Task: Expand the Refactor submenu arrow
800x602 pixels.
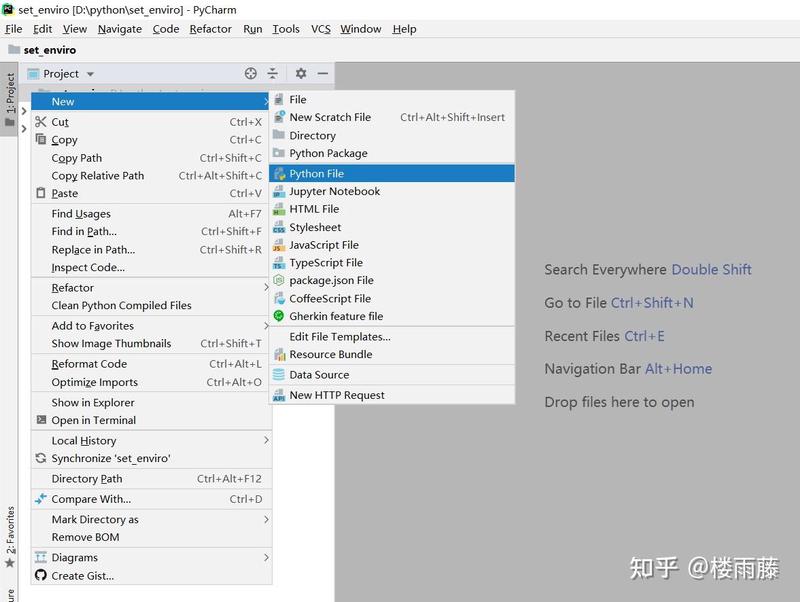Action: 266,287
